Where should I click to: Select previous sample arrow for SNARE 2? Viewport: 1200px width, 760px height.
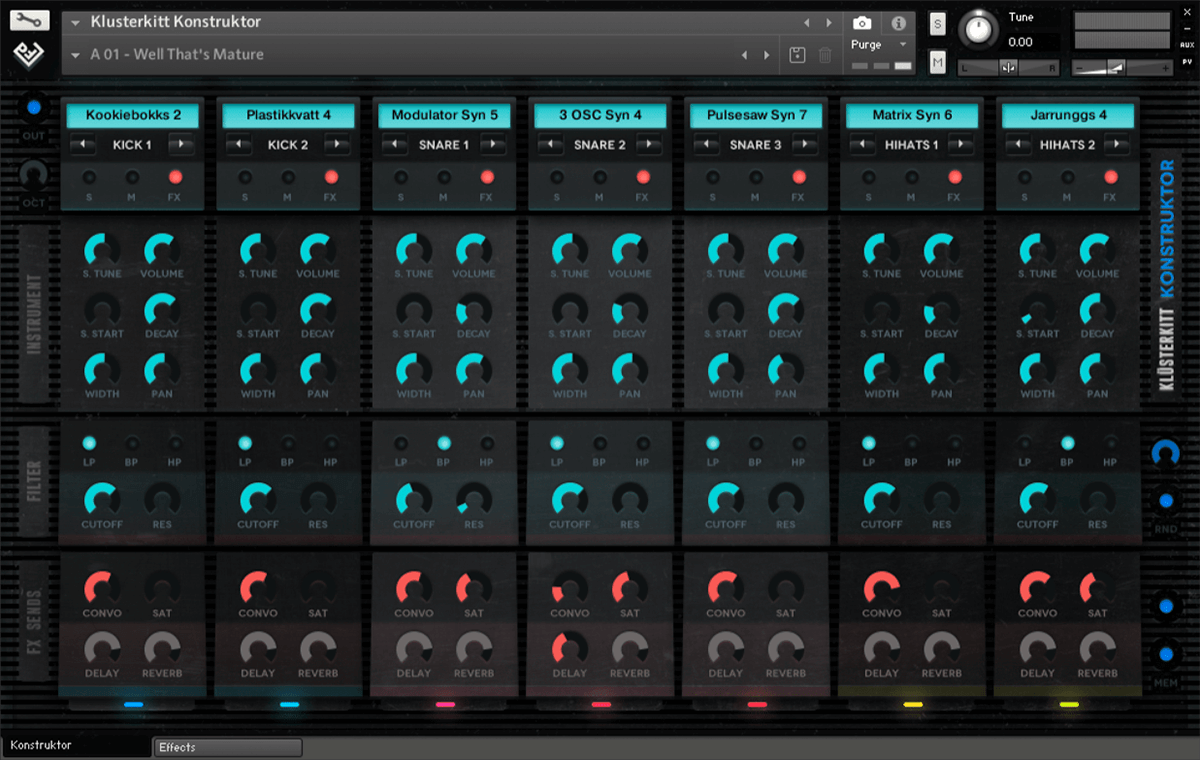(x=550, y=145)
